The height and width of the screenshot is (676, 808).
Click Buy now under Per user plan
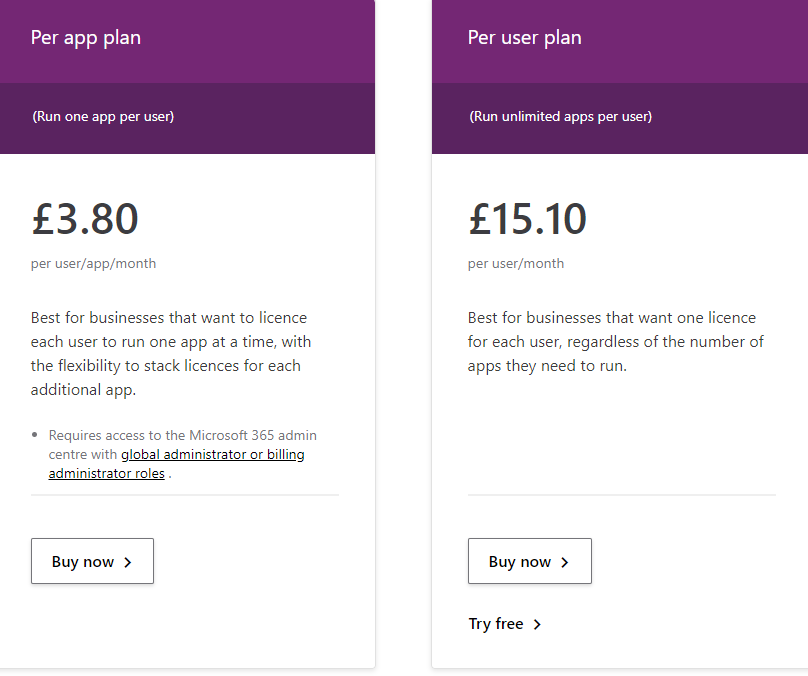tap(529, 562)
